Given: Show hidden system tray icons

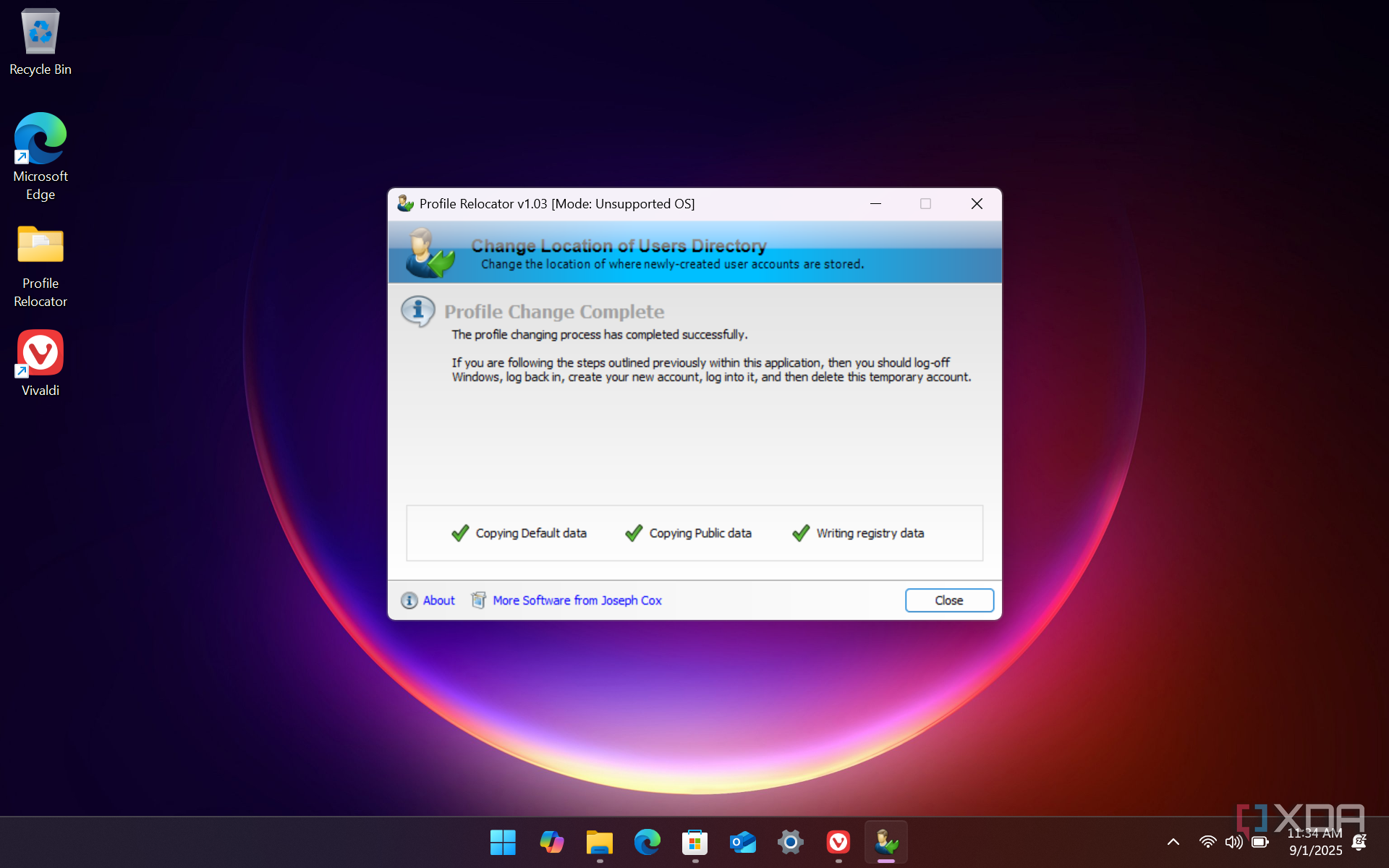Looking at the screenshot, I should 1173,842.
